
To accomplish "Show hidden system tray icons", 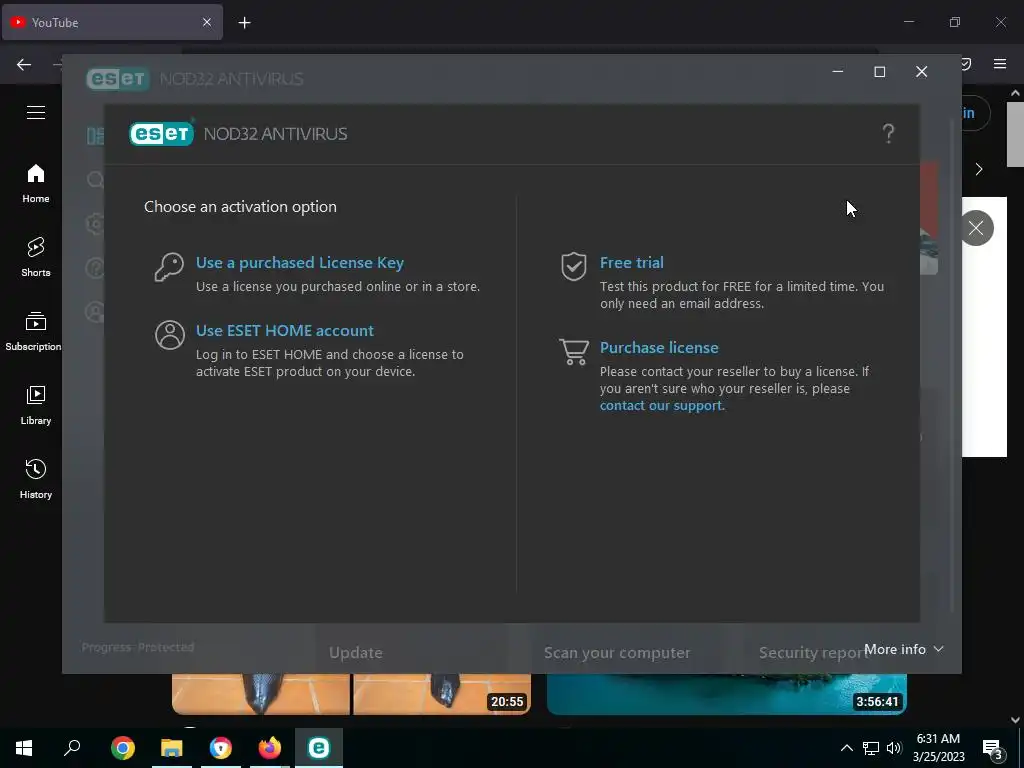I will click(846, 748).
